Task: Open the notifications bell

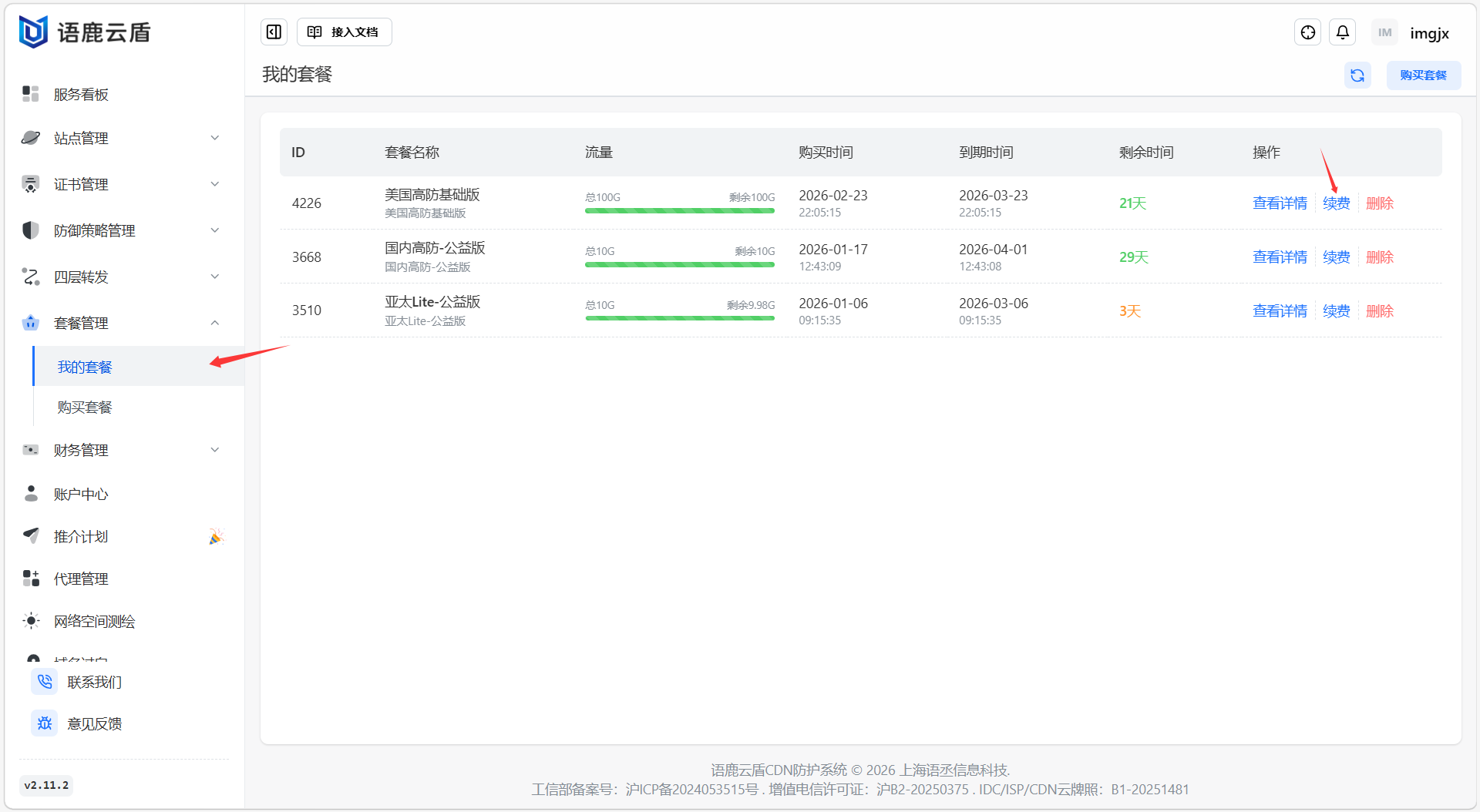Action: [1342, 32]
